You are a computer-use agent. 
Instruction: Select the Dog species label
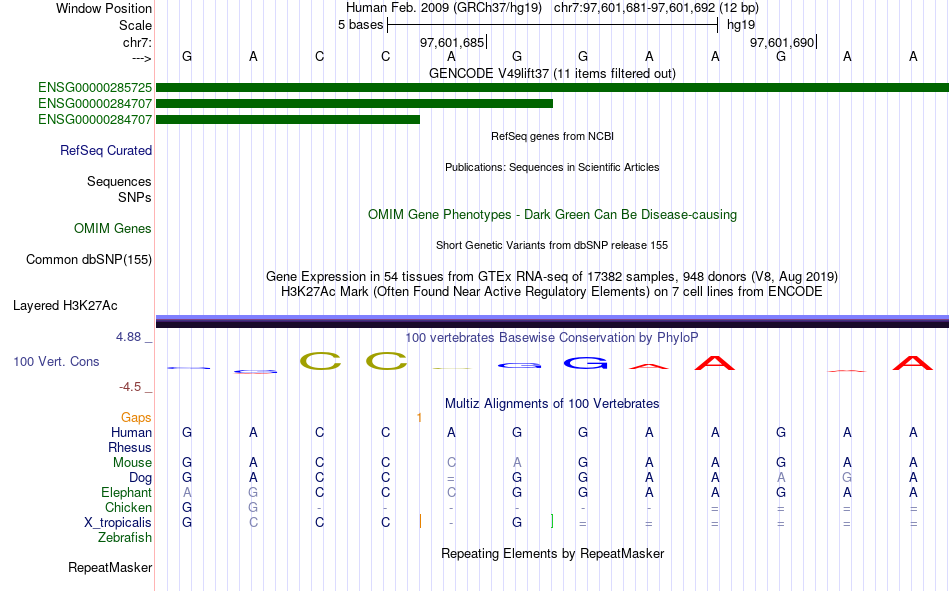pyautogui.click(x=140, y=478)
